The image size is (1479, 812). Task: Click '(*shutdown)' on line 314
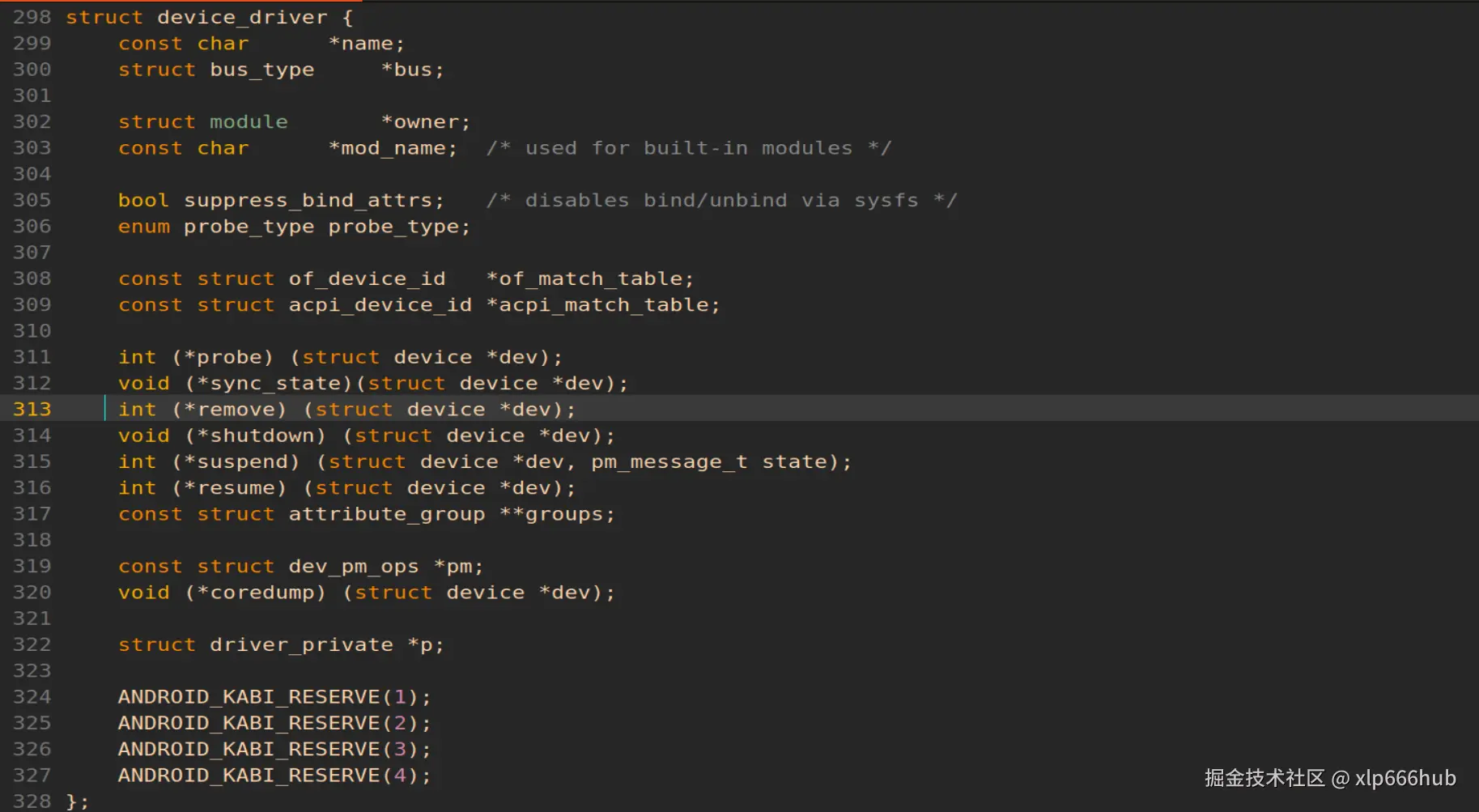pos(255,436)
